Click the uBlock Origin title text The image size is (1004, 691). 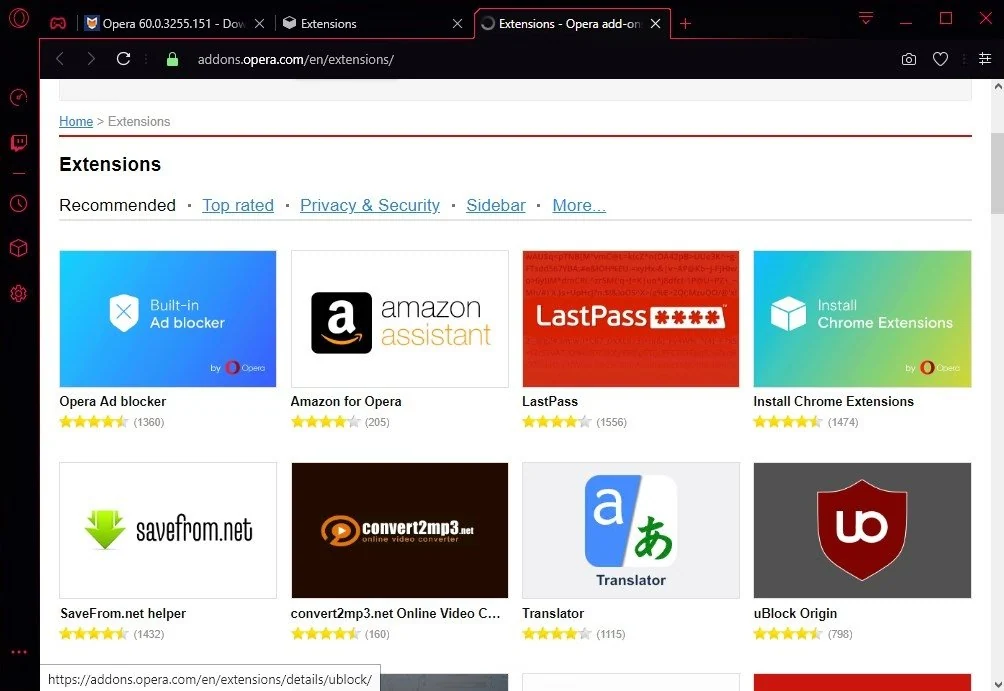[x=795, y=614]
